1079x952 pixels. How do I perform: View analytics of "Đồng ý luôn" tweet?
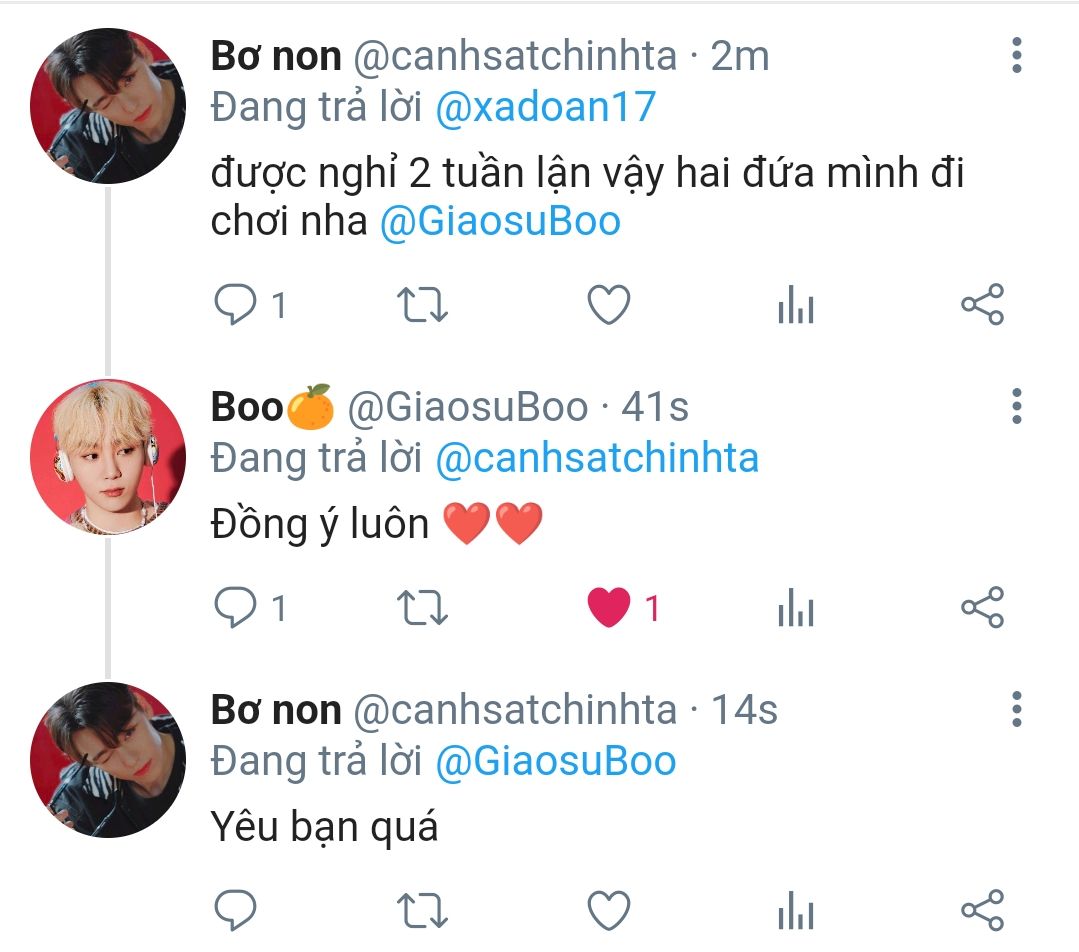pos(795,609)
